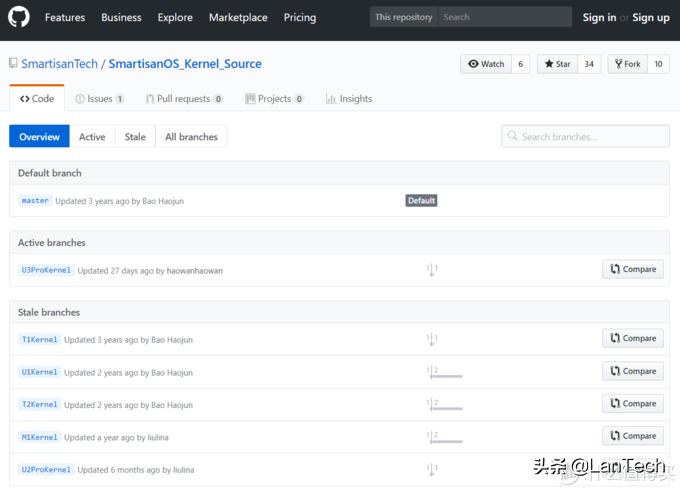The image size is (680, 490).
Task: Open the Features menu item
Action: click(x=65, y=17)
